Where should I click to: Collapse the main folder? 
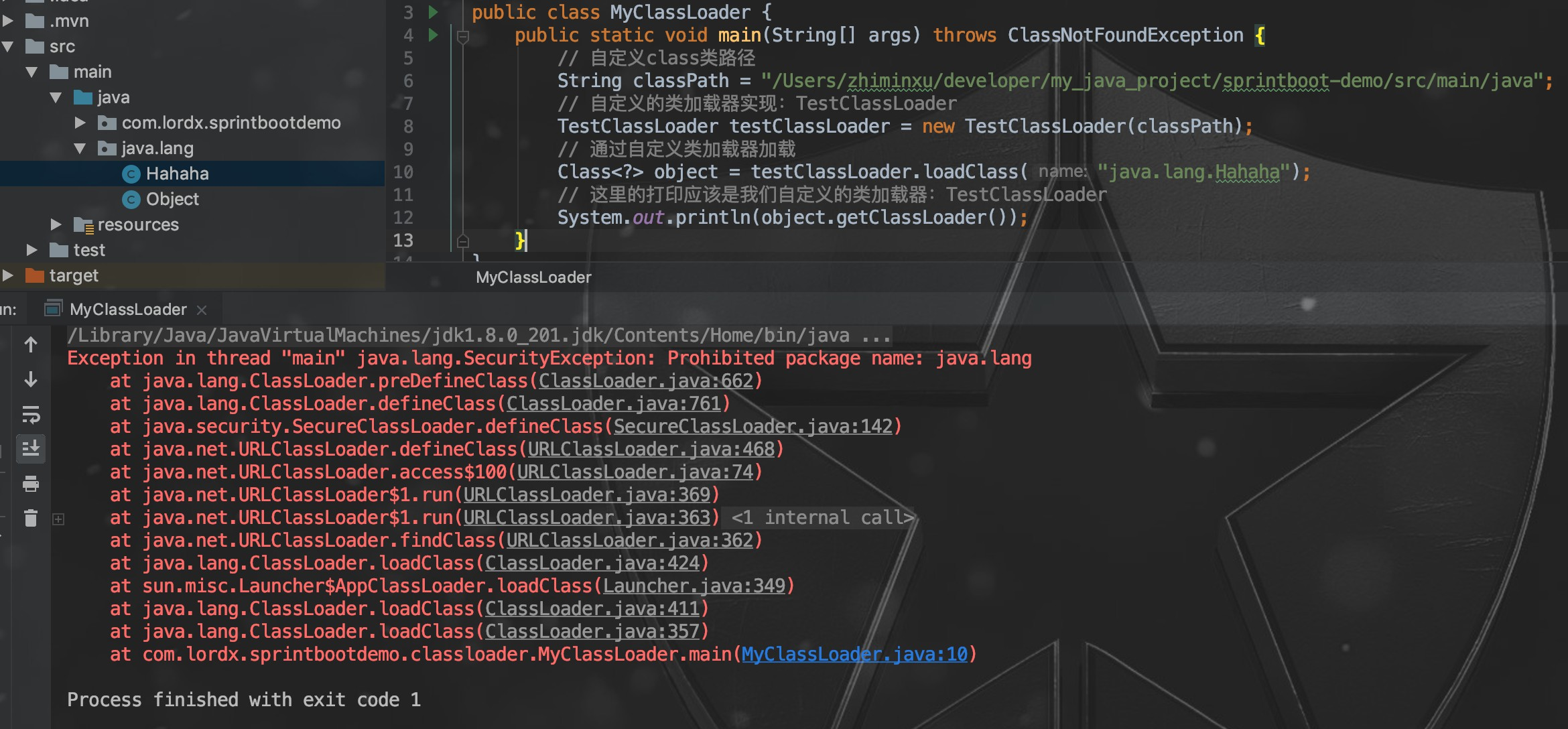(31, 72)
